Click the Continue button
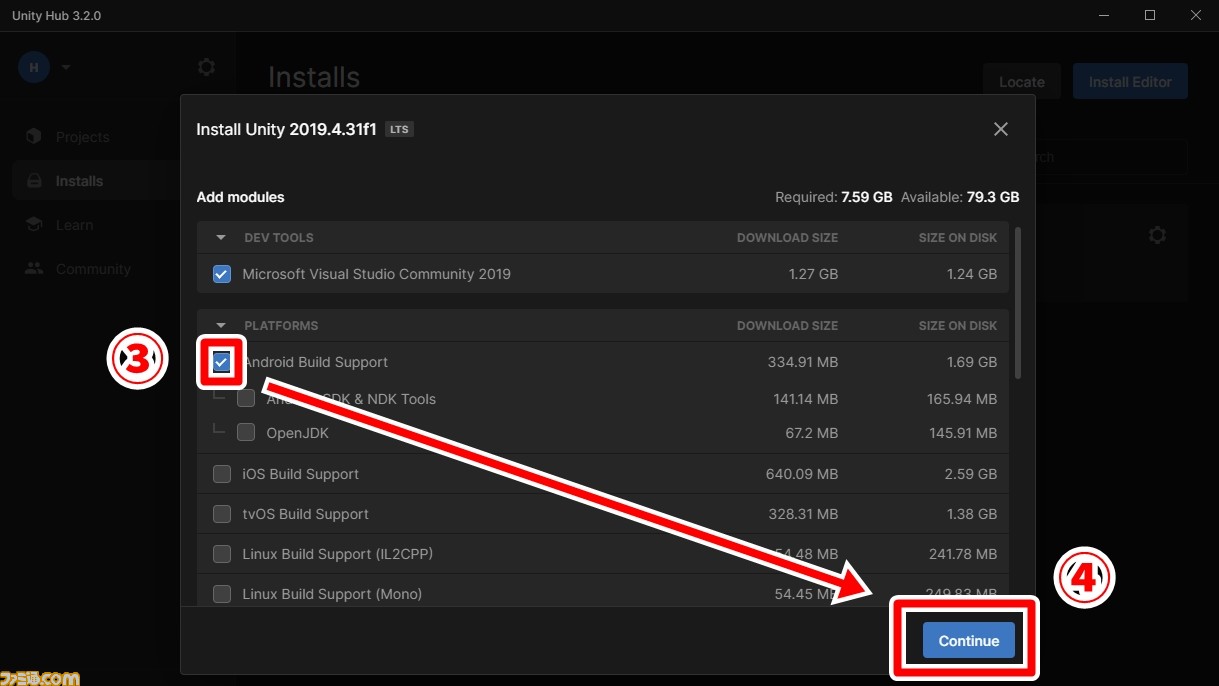1219x686 pixels. pos(968,641)
